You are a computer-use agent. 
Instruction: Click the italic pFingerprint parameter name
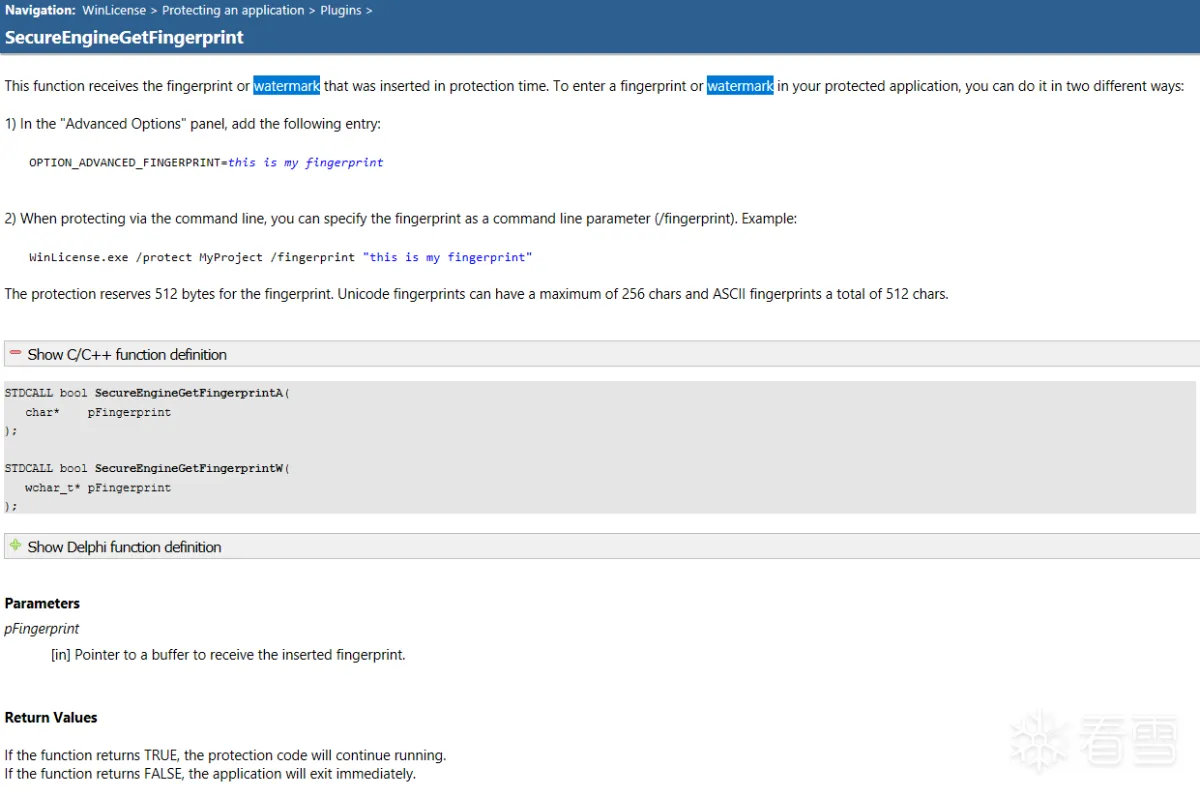42,629
